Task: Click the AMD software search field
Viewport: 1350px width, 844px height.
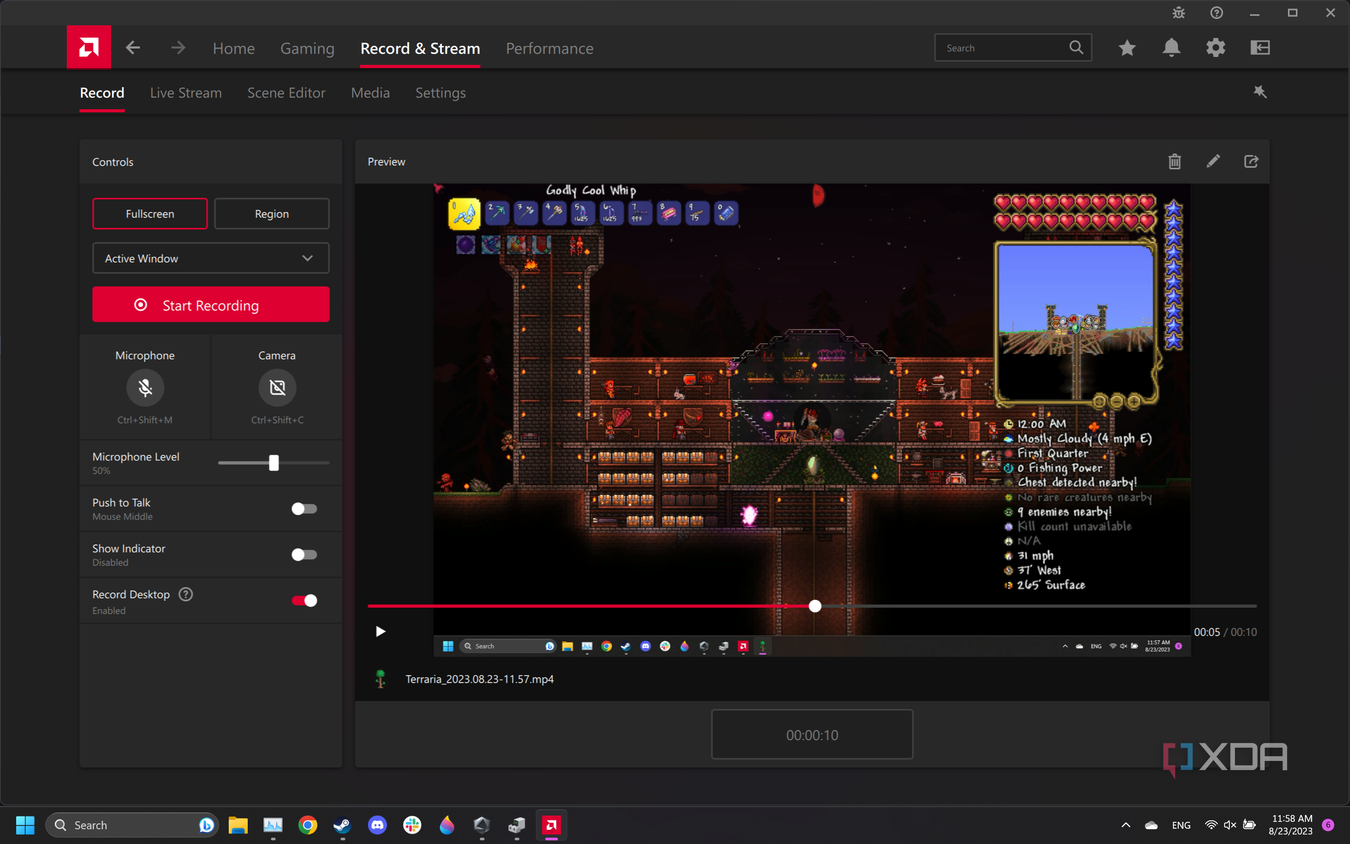Action: click(x=1013, y=48)
